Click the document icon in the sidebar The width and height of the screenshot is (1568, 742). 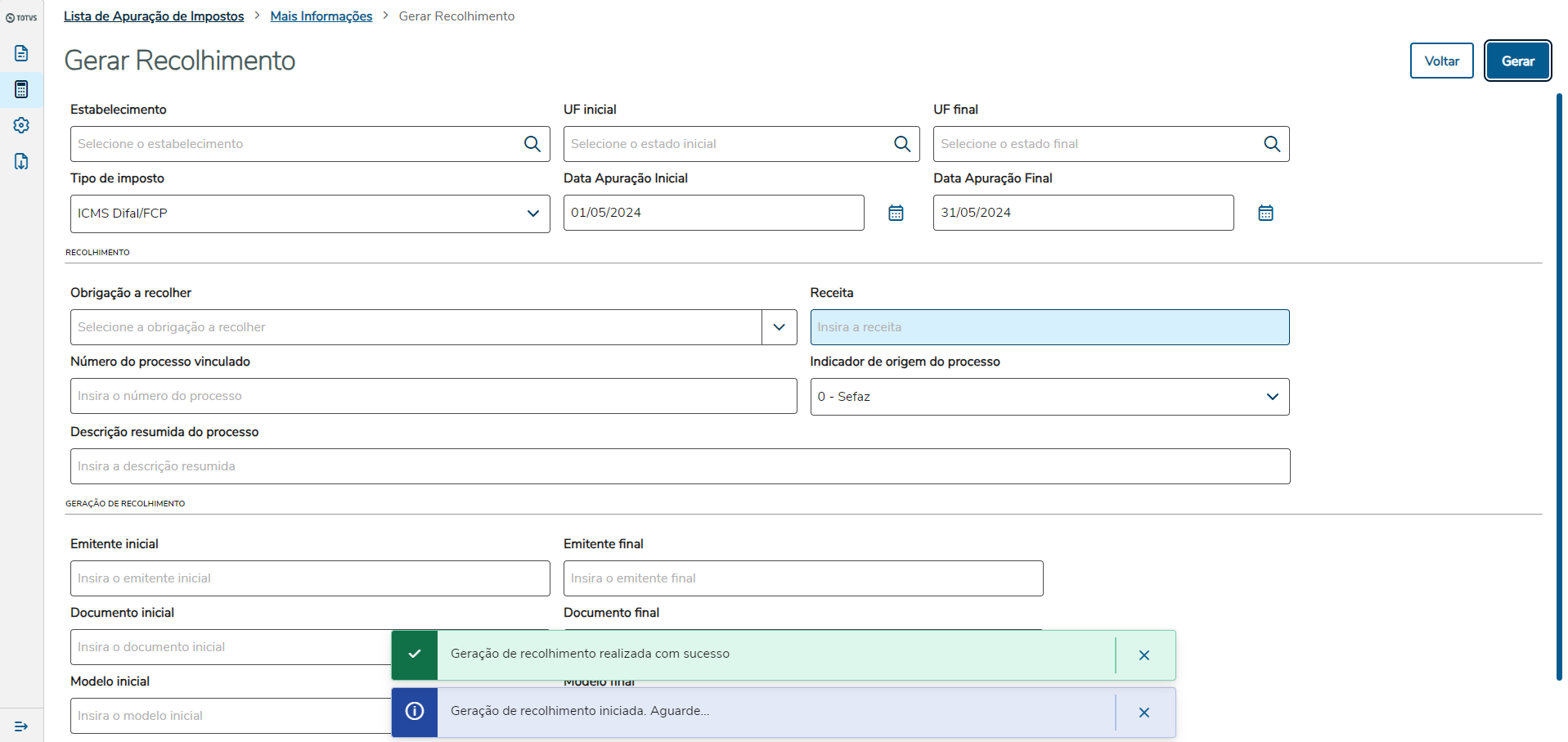point(21,53)
